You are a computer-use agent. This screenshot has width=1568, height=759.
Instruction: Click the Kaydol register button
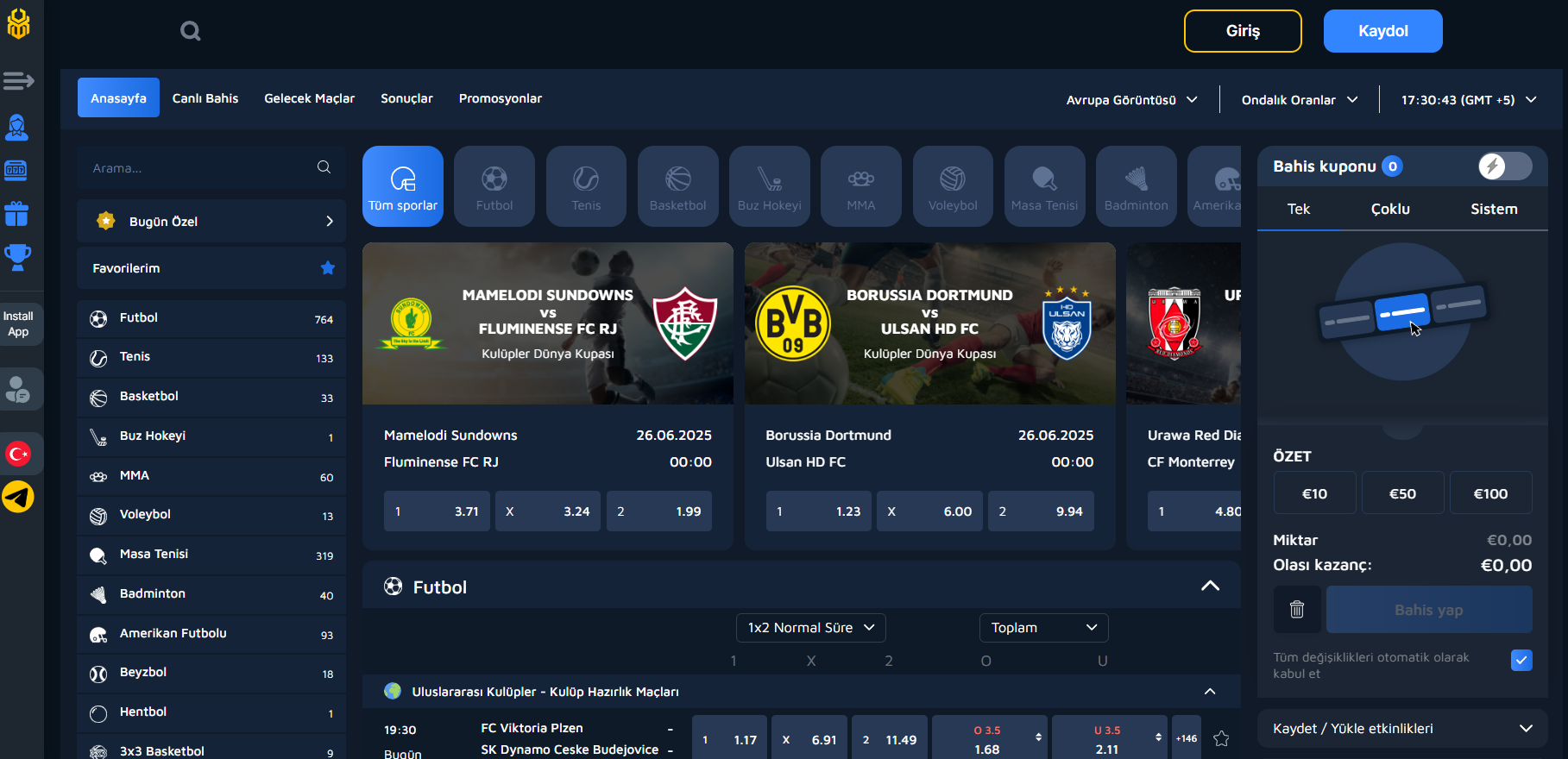pos(1383,31)
